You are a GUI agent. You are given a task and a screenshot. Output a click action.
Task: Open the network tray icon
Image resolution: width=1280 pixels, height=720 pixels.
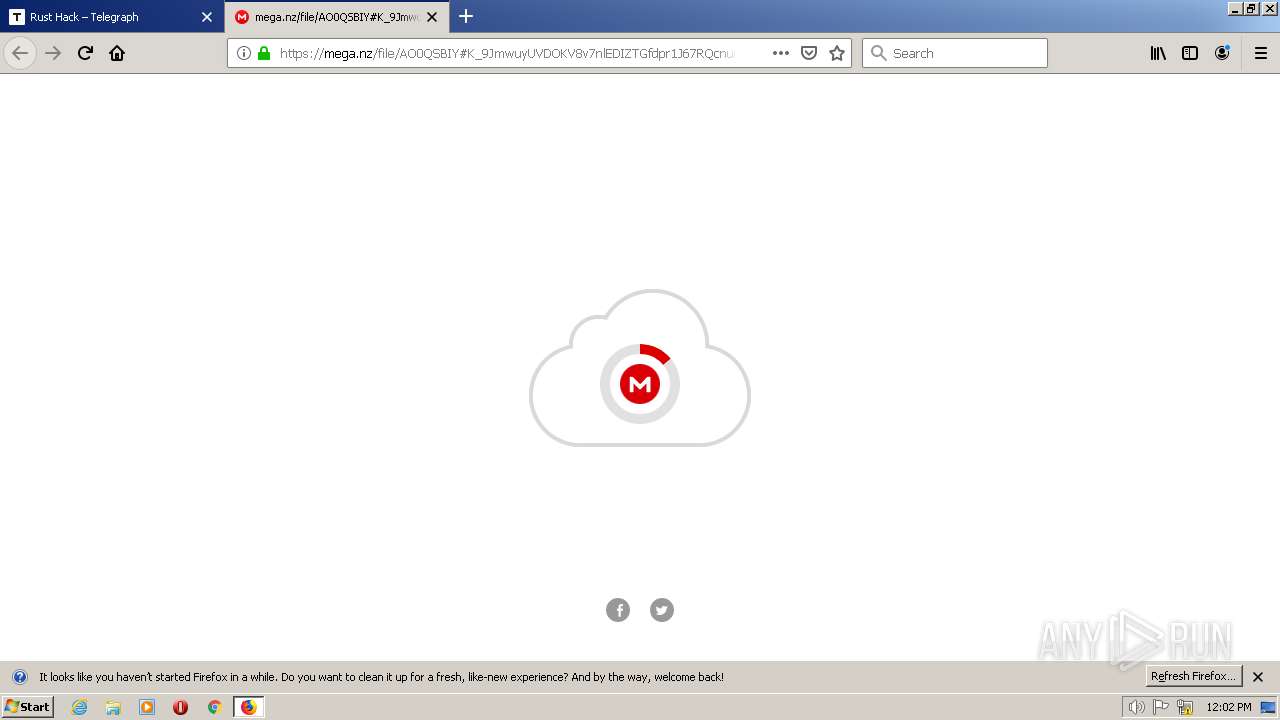click(1185, 707)
